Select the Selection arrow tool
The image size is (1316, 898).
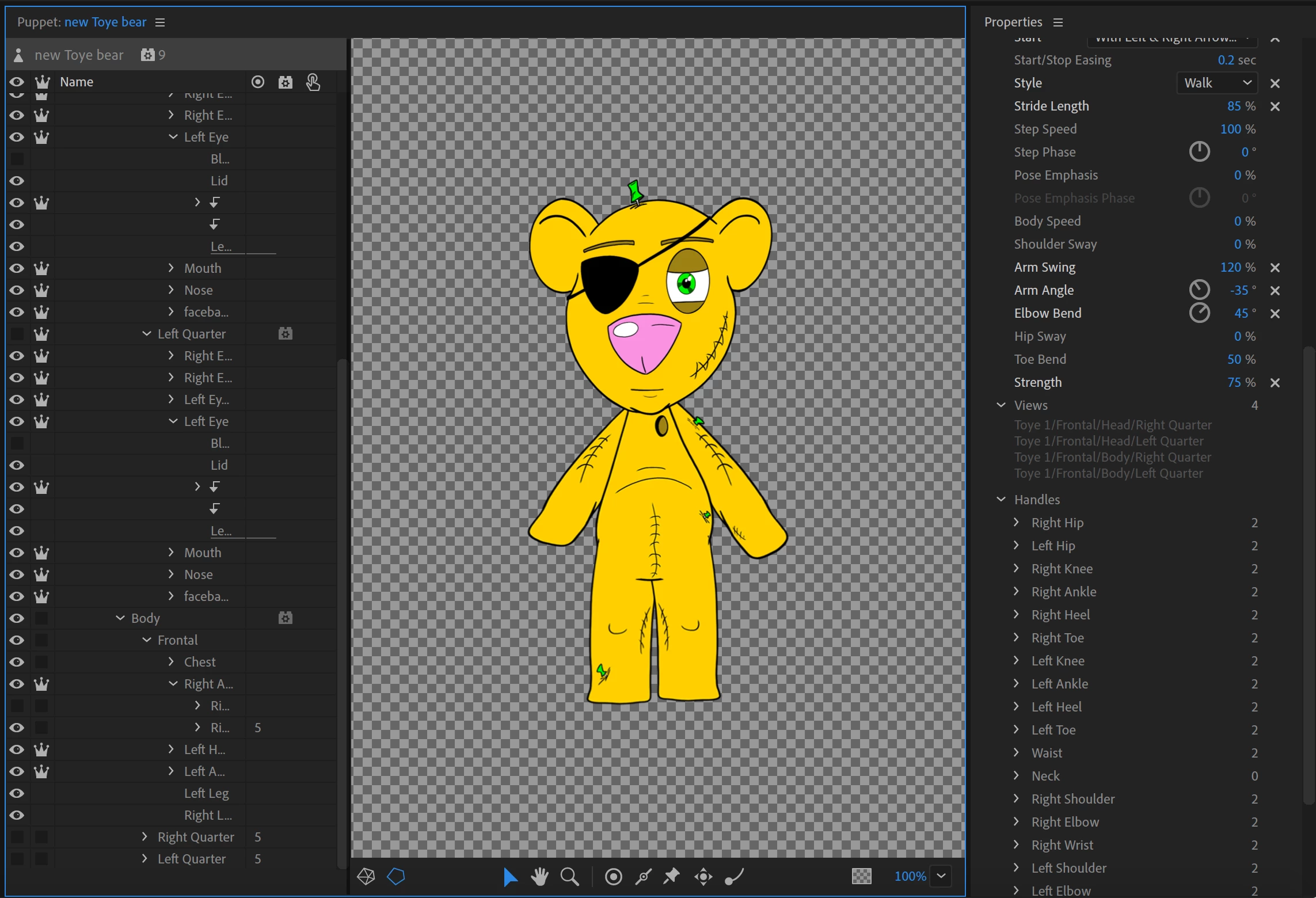point(509,877)
